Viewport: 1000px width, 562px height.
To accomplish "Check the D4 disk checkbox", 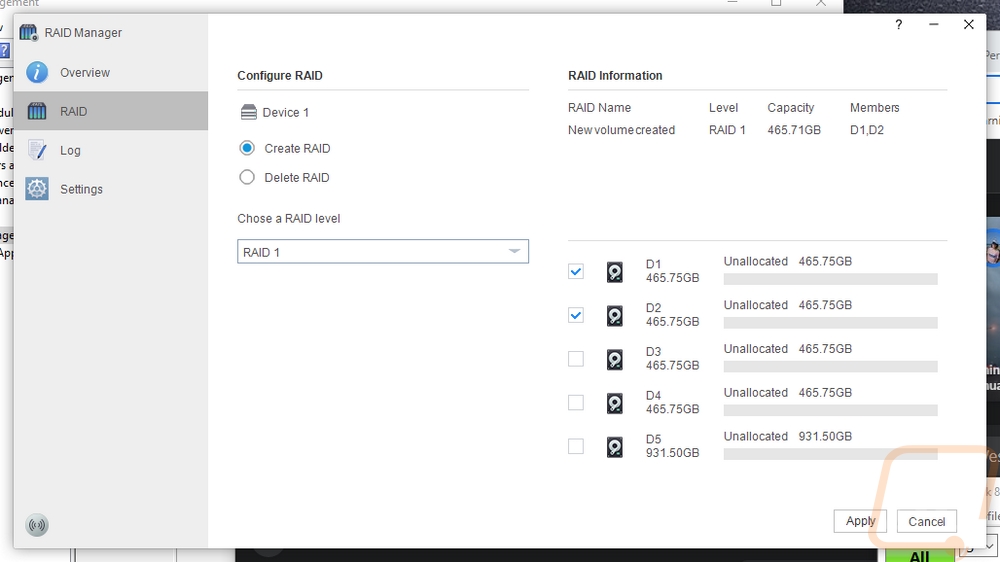I will [576, 403].
